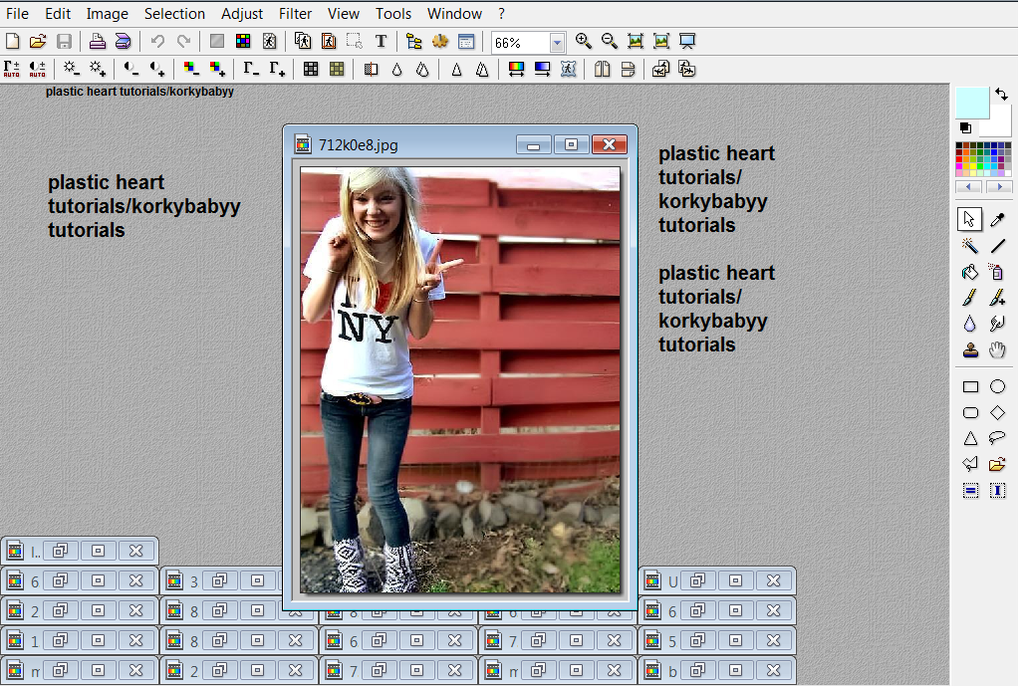Open the Tools menu
Viewport: 1024px width, 686px height.
(x=393, y=14)
